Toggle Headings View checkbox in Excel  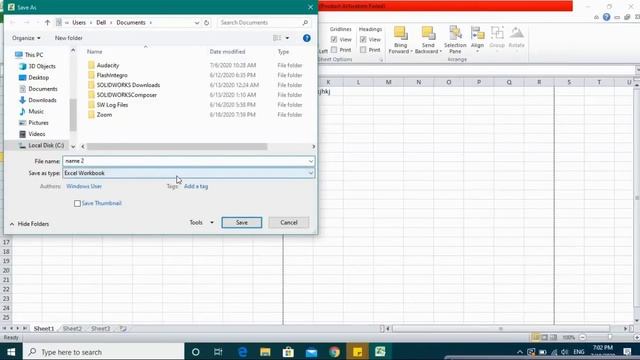click(x=363, y=40)
